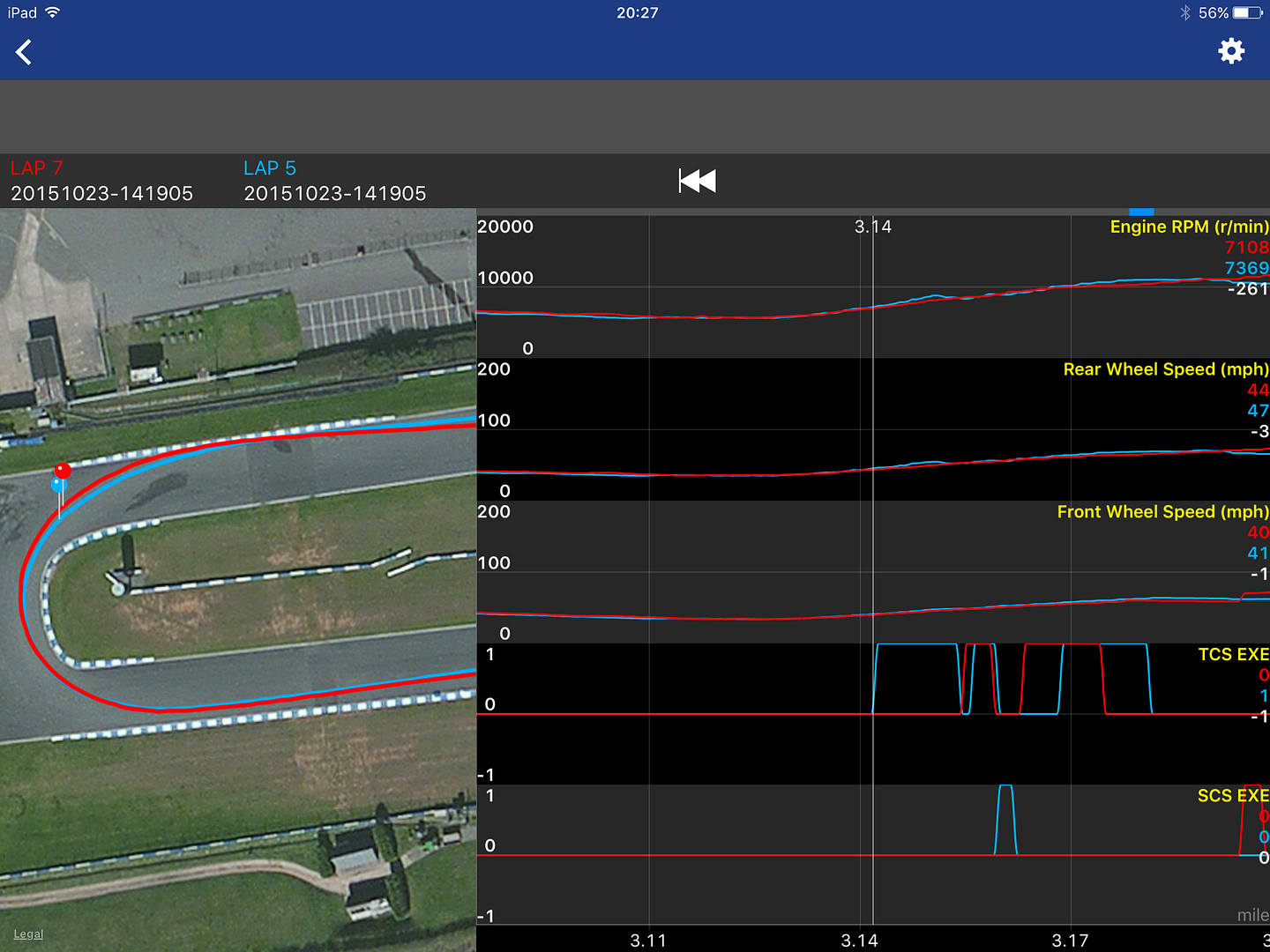Select the Front Wheel Speed (mph) label
This screenshot has height=952, width=1270.
(x=1163, y=512)
